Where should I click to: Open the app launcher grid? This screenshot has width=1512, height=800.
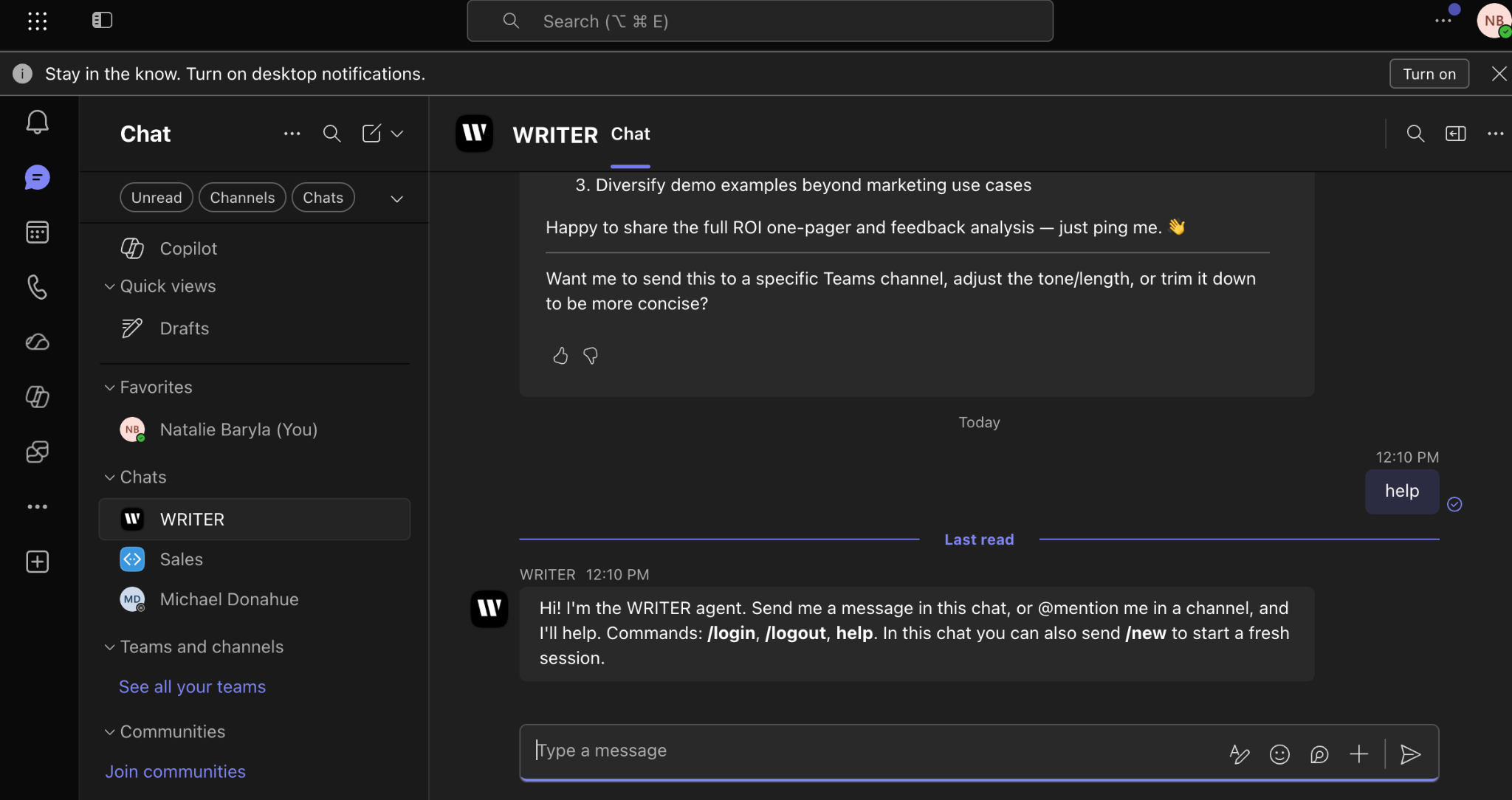click(37, 21)
